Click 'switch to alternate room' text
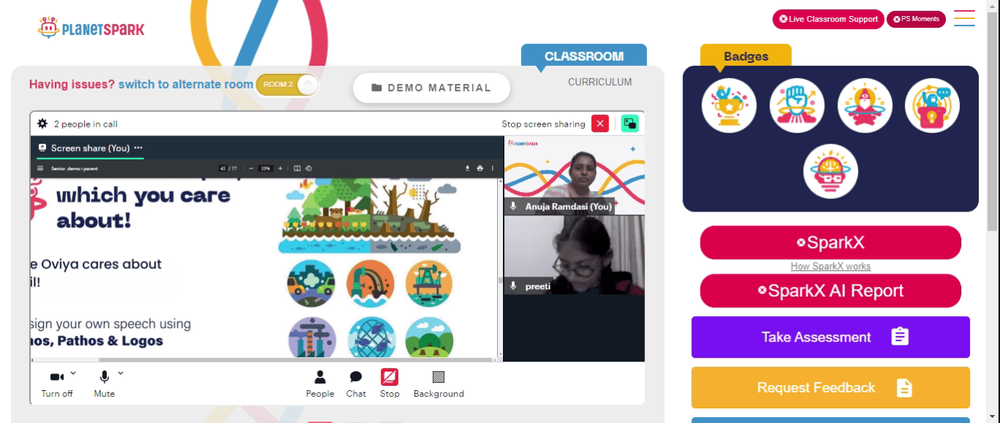This screenshot has height=423, width=1000. coord(186,84)
